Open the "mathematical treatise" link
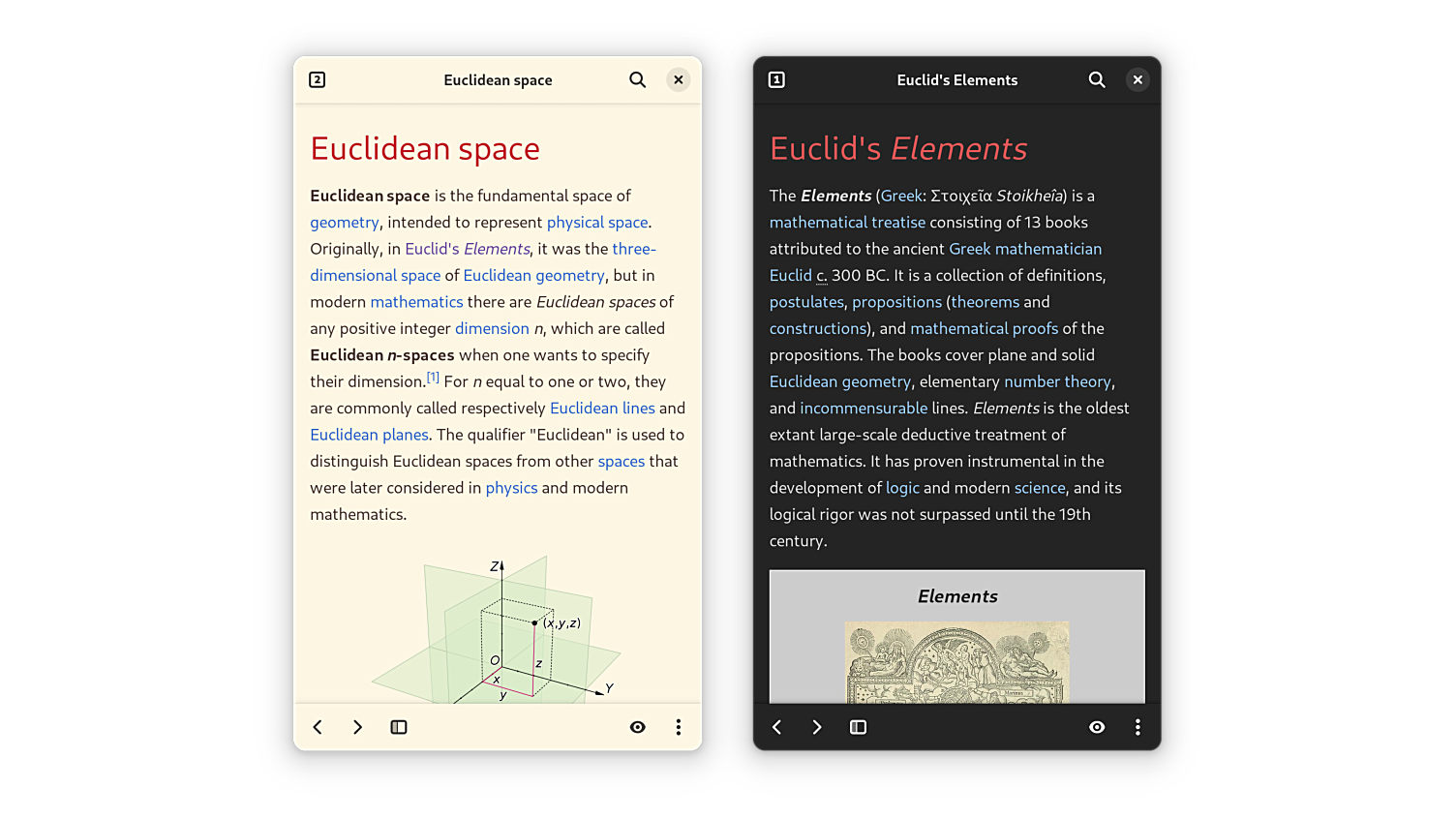Viewport: 1456px width, 819px height. click(847, 223)
